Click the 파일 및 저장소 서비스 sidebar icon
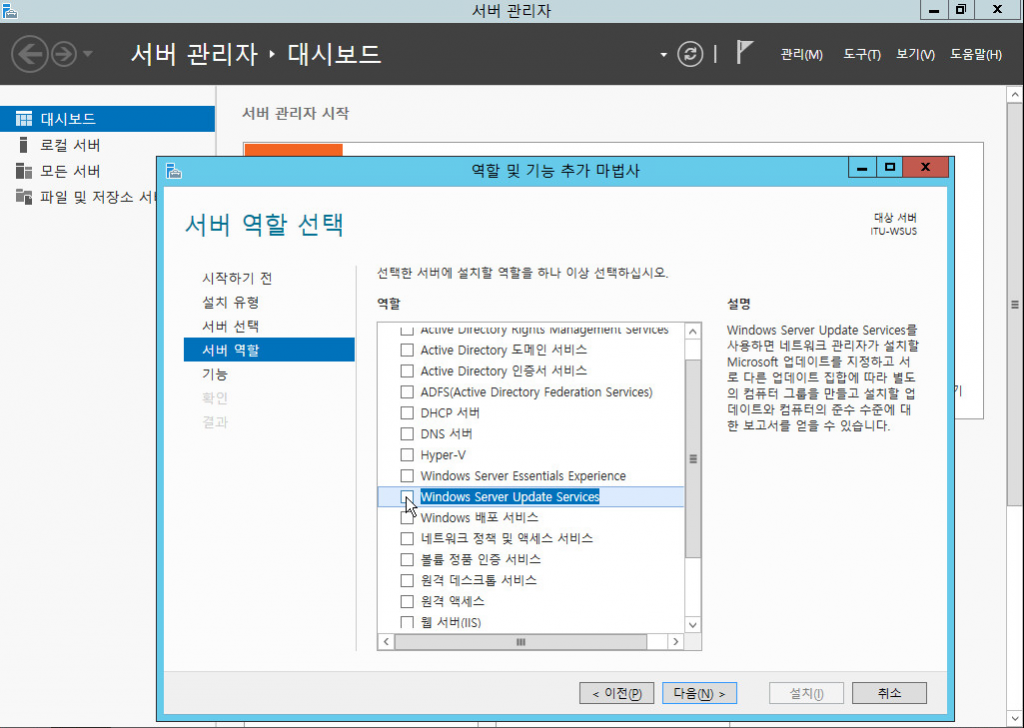 24,197
